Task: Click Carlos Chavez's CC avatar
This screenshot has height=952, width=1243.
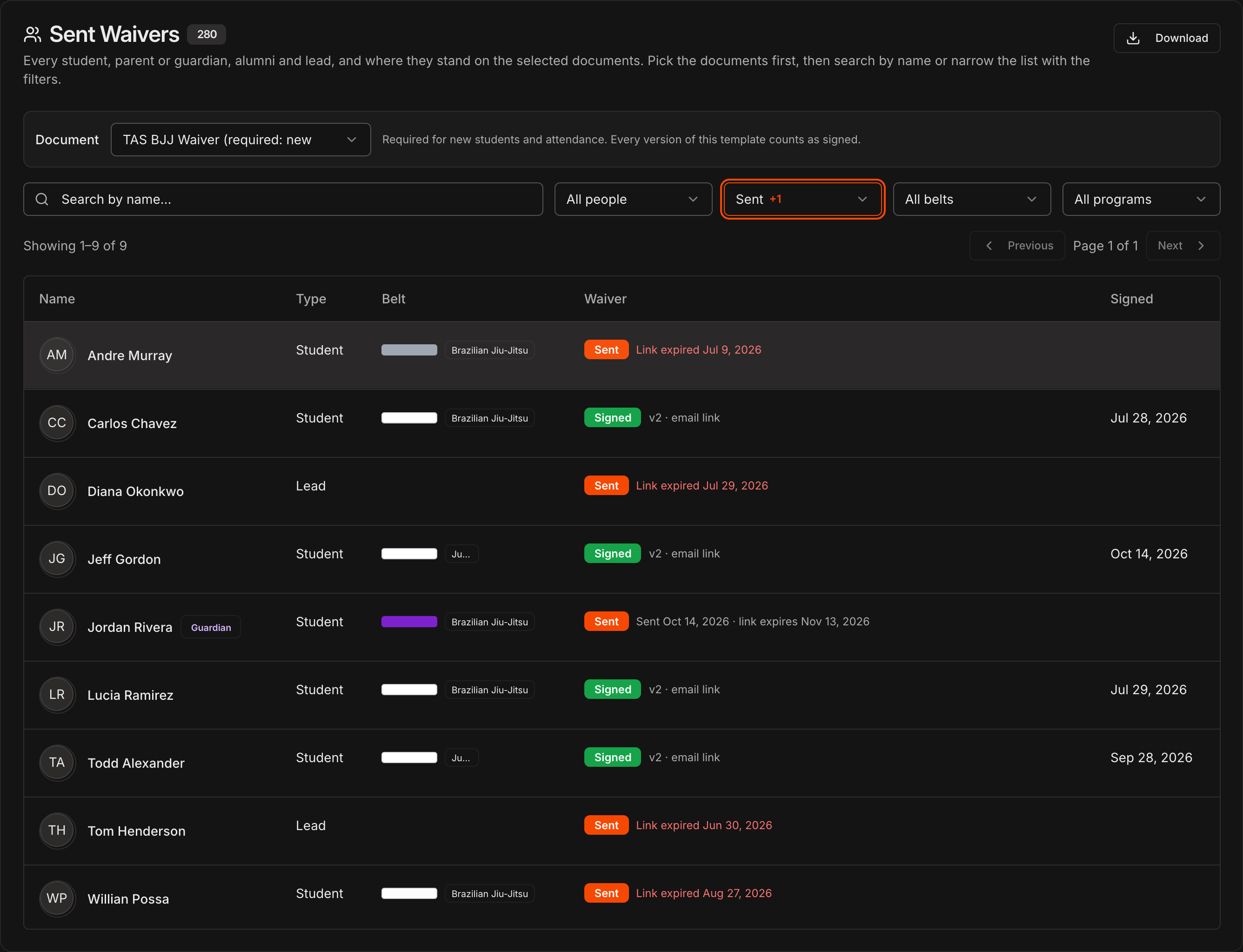Action: click(x=57, y=423)
